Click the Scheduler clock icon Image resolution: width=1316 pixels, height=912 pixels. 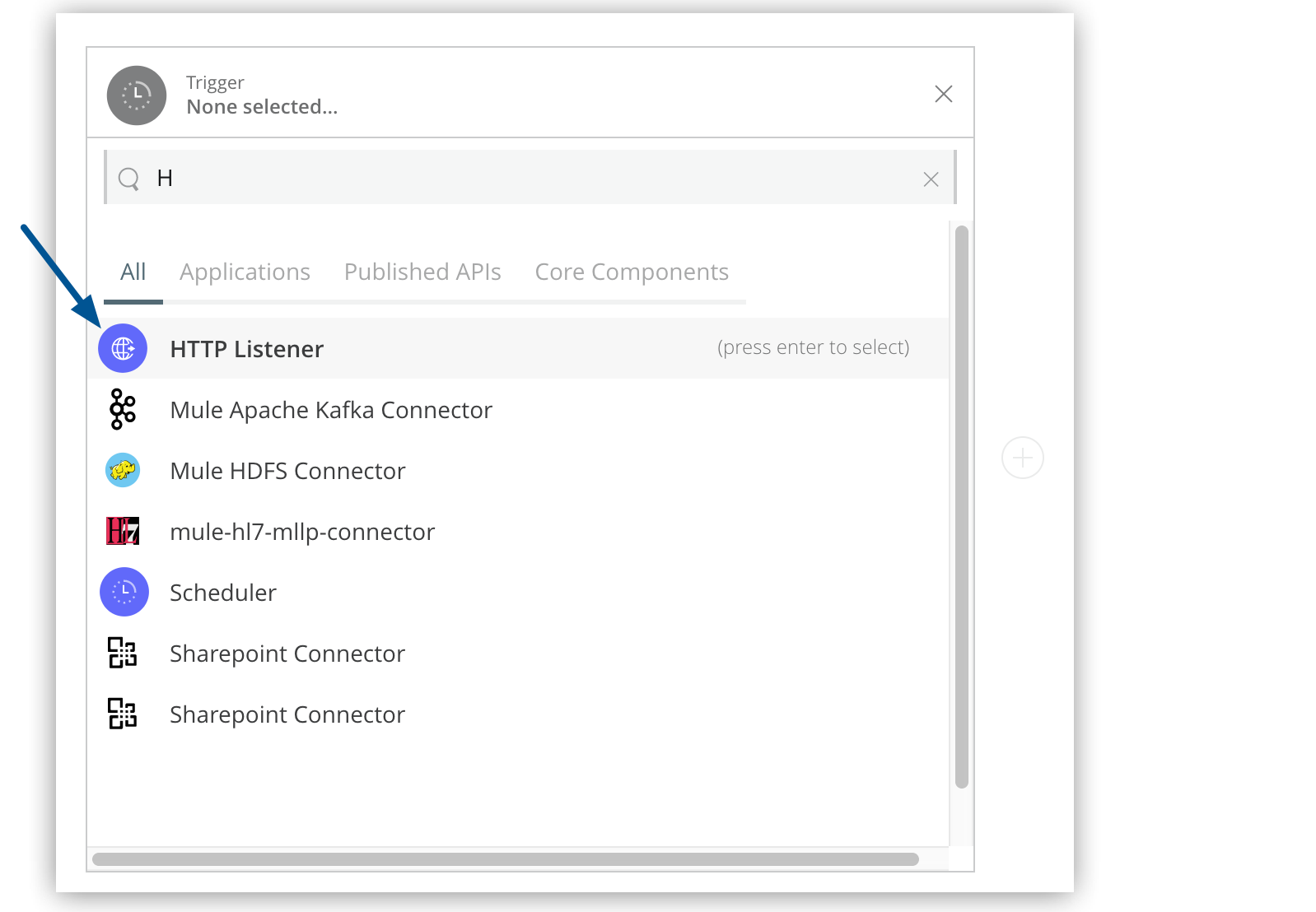[124, 592]
